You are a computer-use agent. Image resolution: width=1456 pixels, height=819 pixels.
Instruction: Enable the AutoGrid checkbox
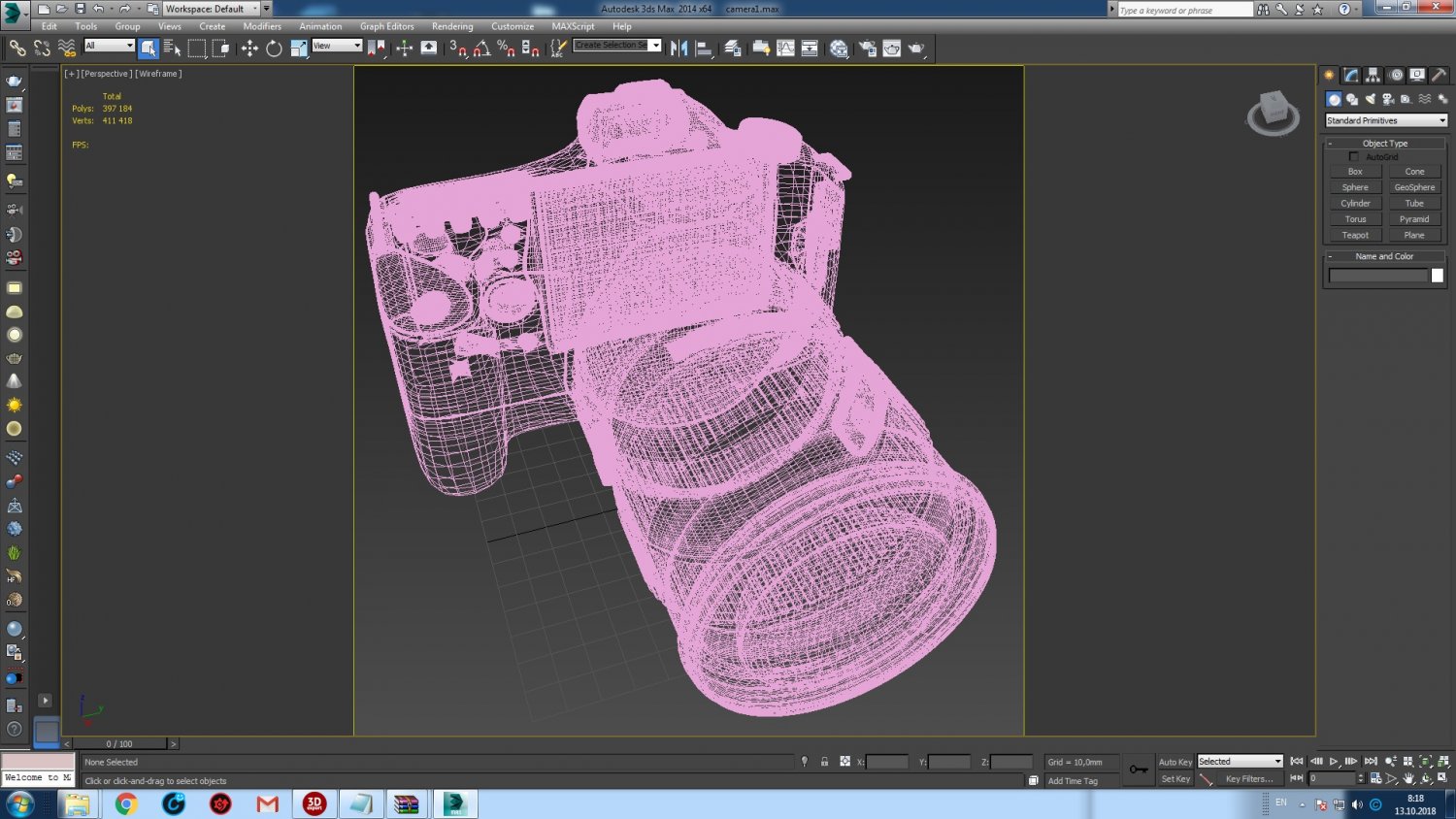(x=1354, y=156)
